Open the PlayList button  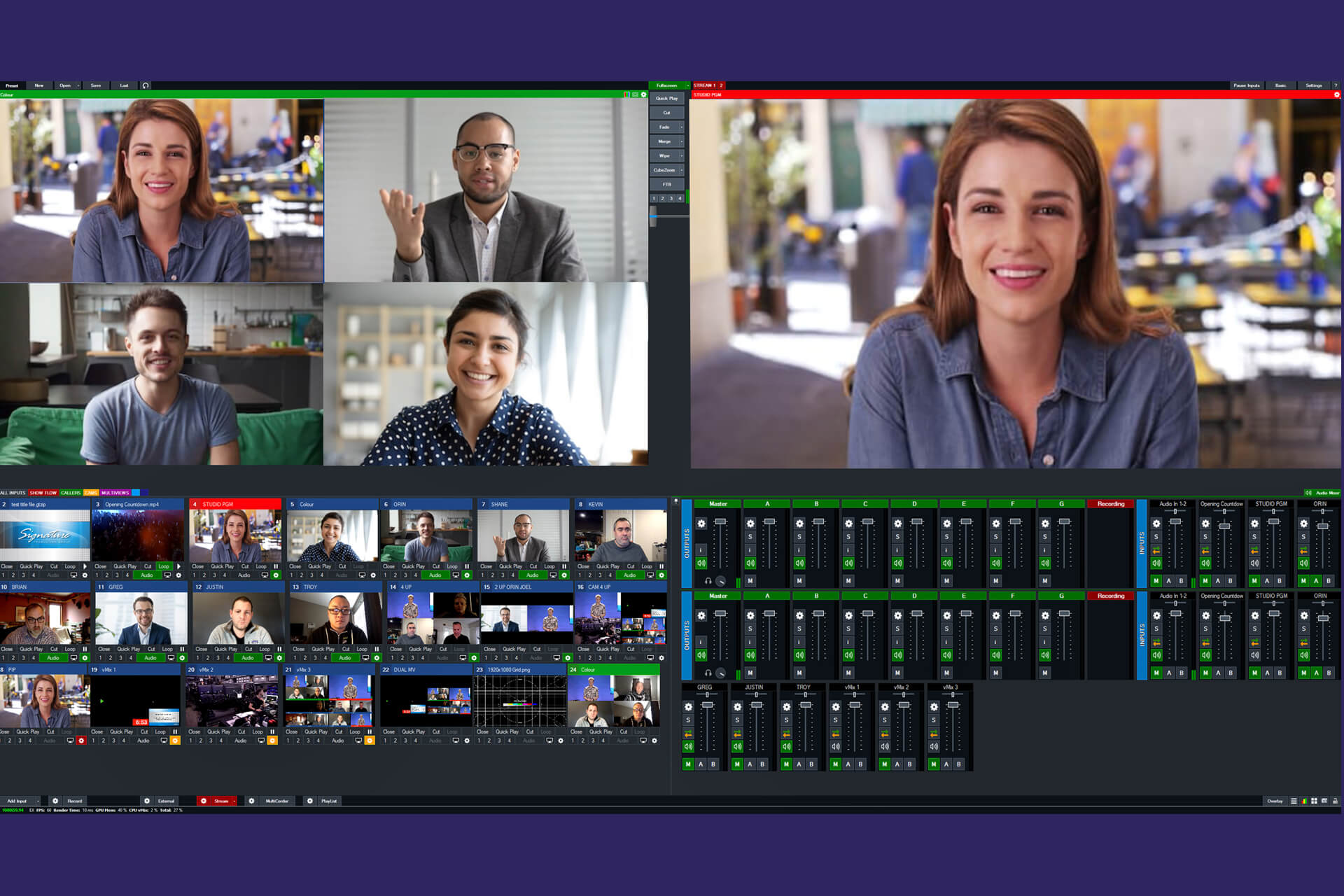pos(329,801)
